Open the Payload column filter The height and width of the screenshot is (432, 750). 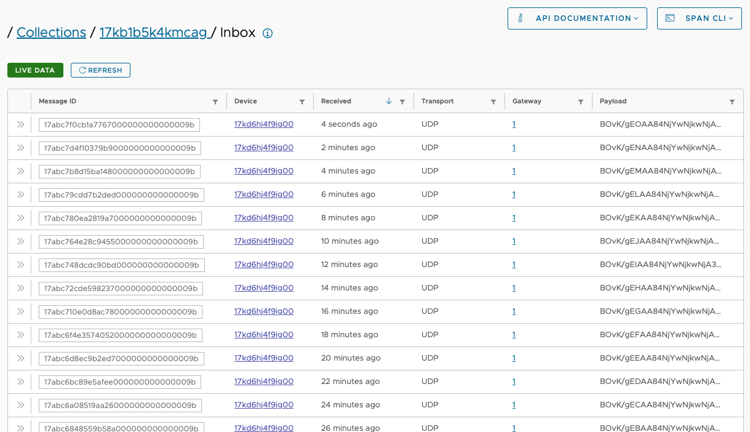coord(732,102)
